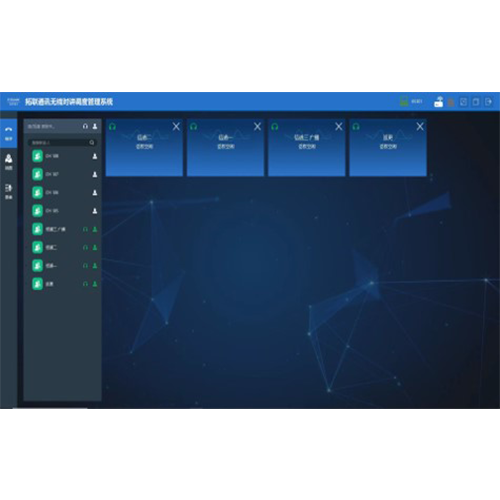Toggle green headphone monitor for 信道二 list row

pos(85,248)
